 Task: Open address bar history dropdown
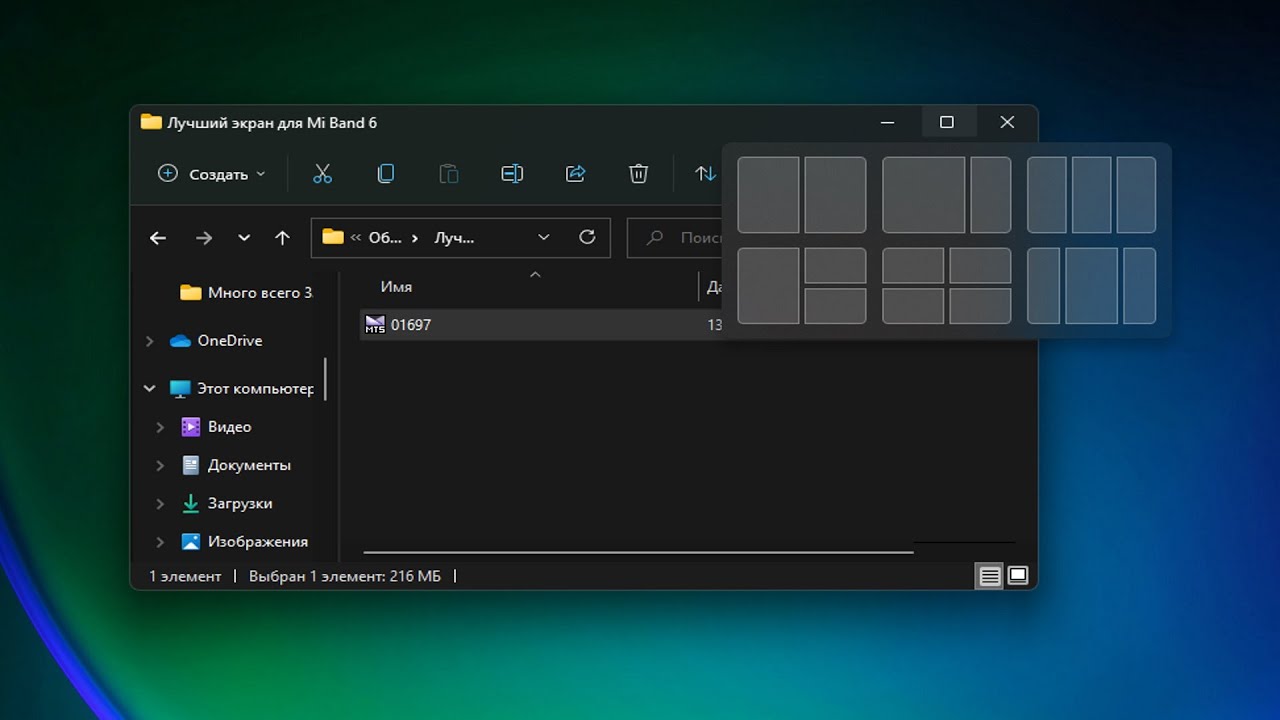[x=543, y=237]
